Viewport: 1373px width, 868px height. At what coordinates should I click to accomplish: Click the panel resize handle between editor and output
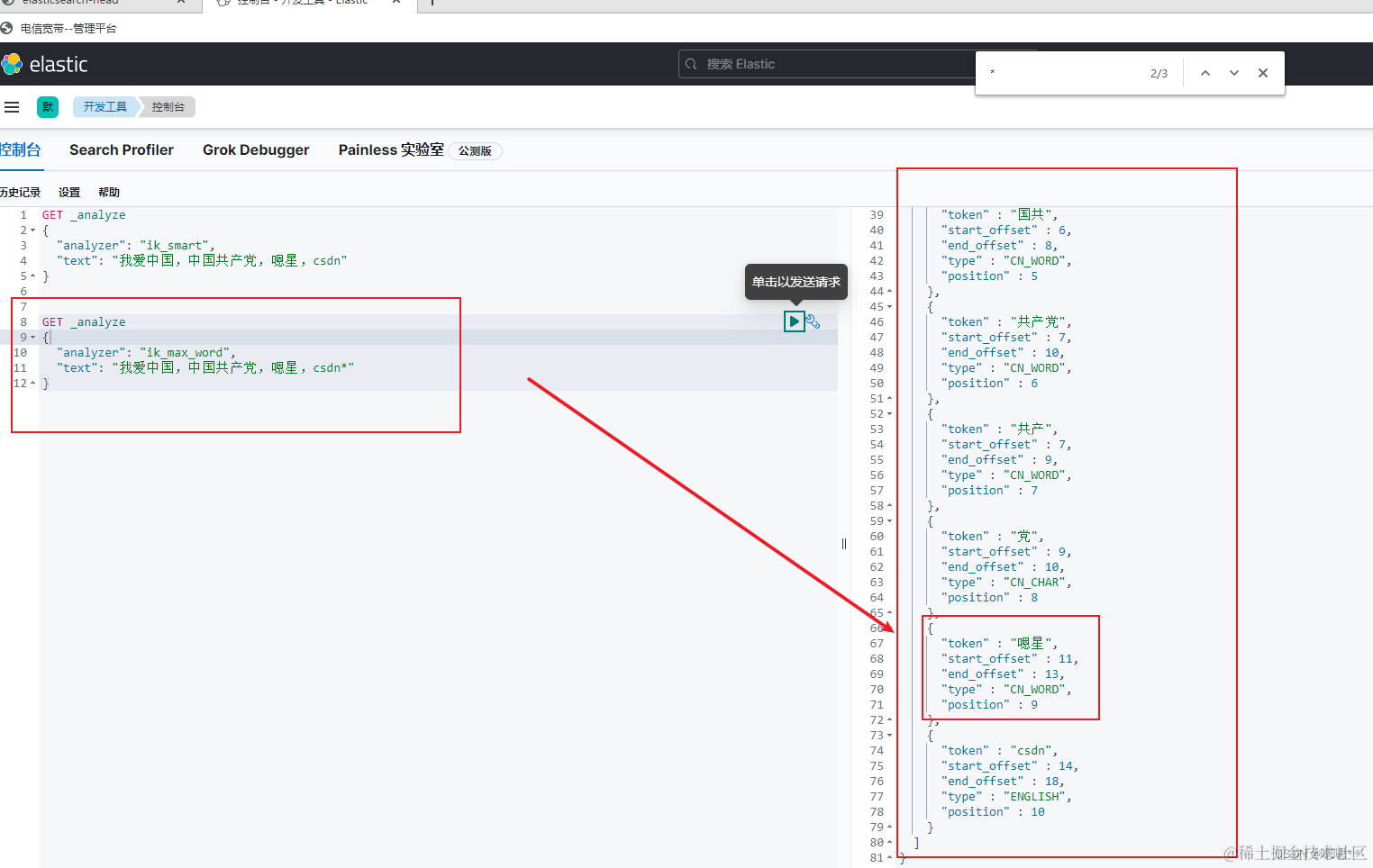pyautogui.click(x=844, y=544)
